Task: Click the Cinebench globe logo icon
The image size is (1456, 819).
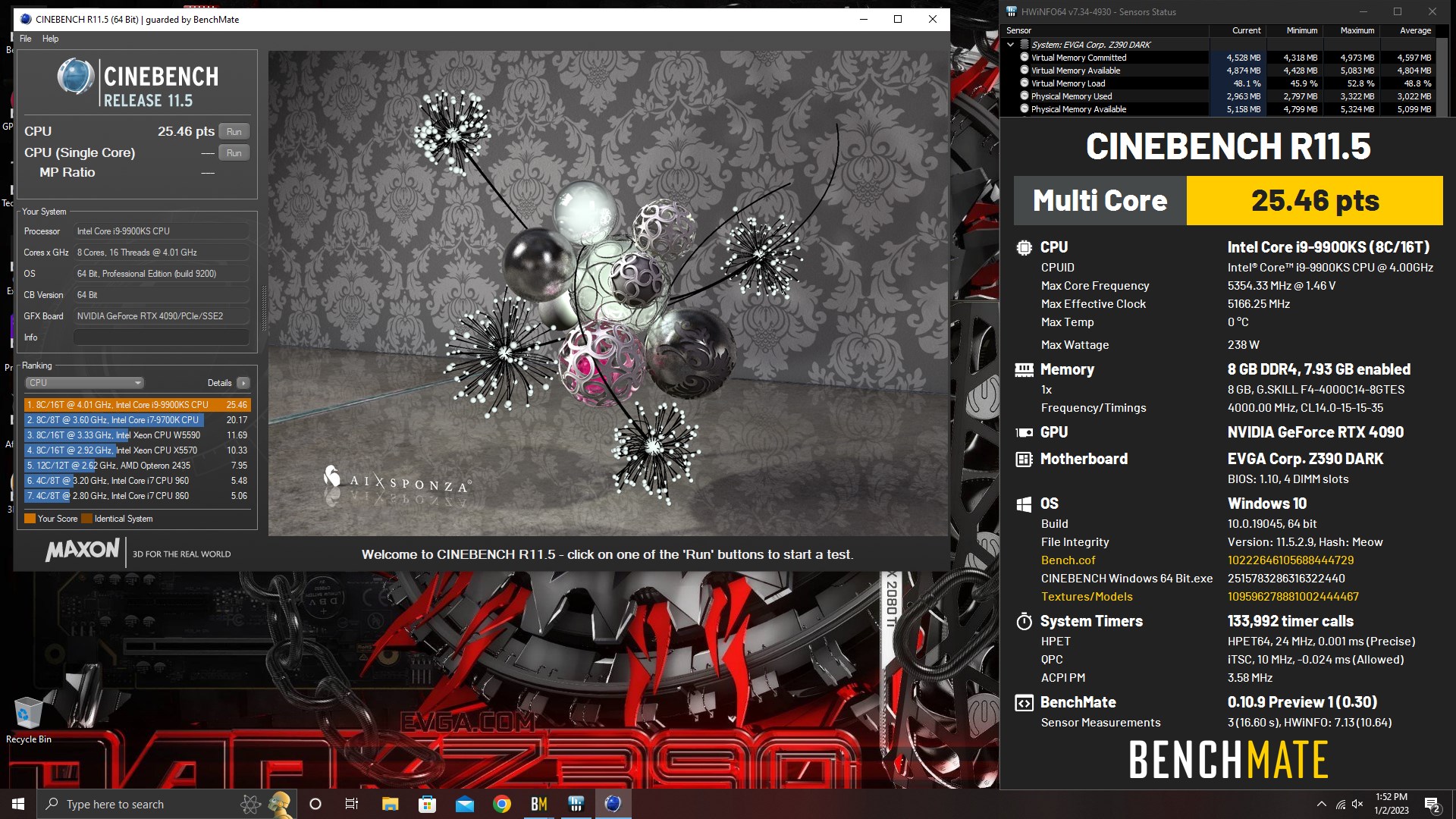Action: tap(75, 77)
